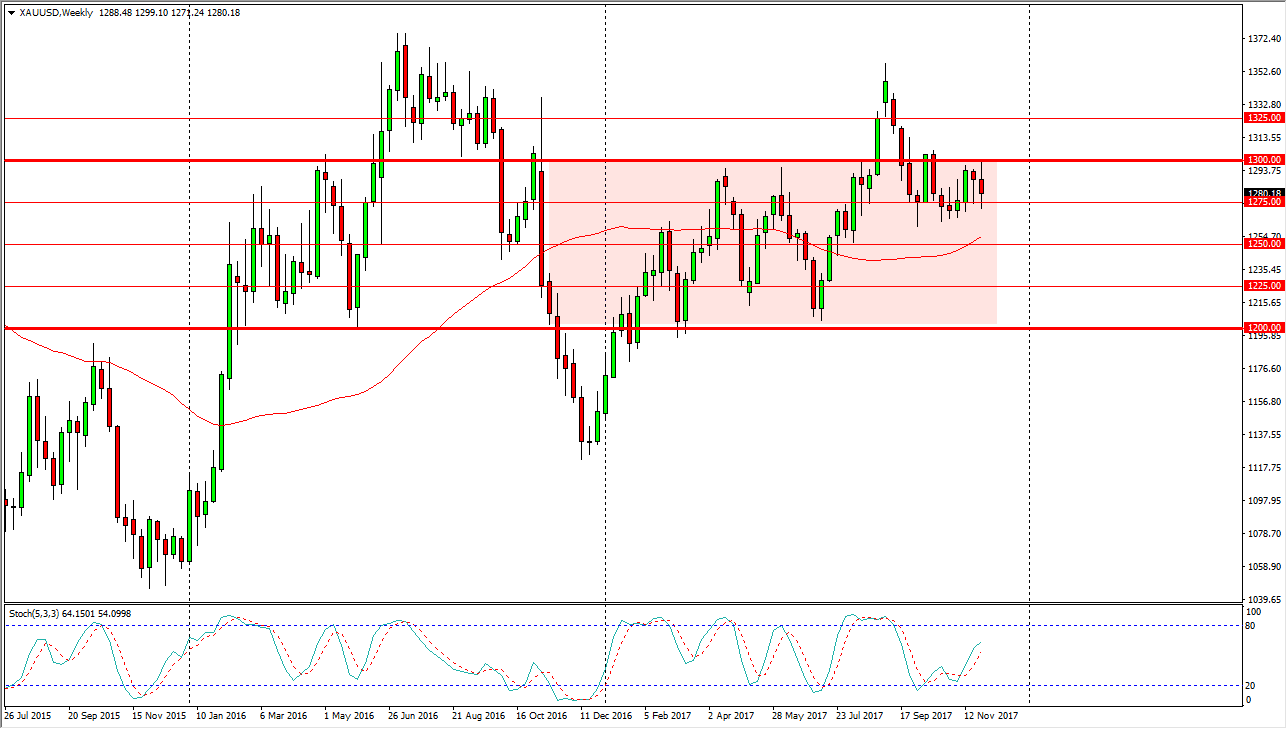Viewport: 1287px width, 729px height.
Task: Click the Stoch(5,3,3) indicator label
Action: click(x=38, y=612)
